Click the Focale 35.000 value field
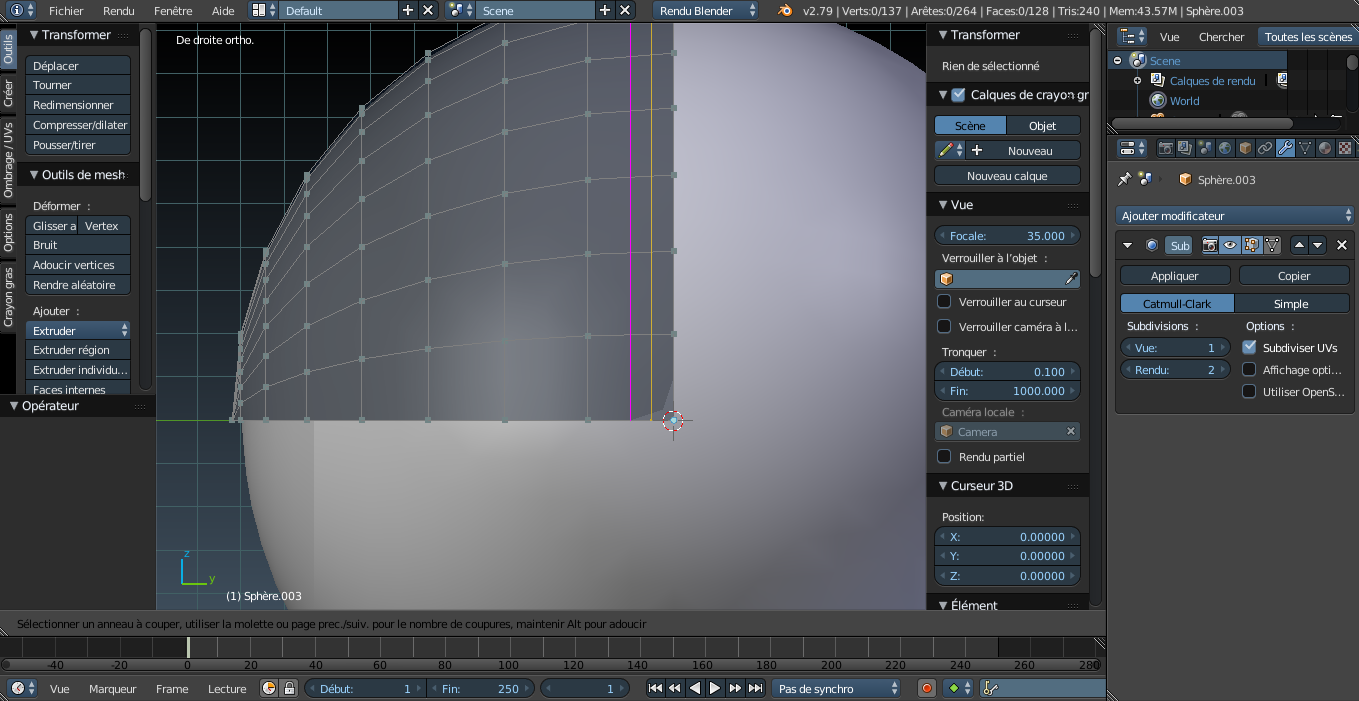 pos(1007,235)
